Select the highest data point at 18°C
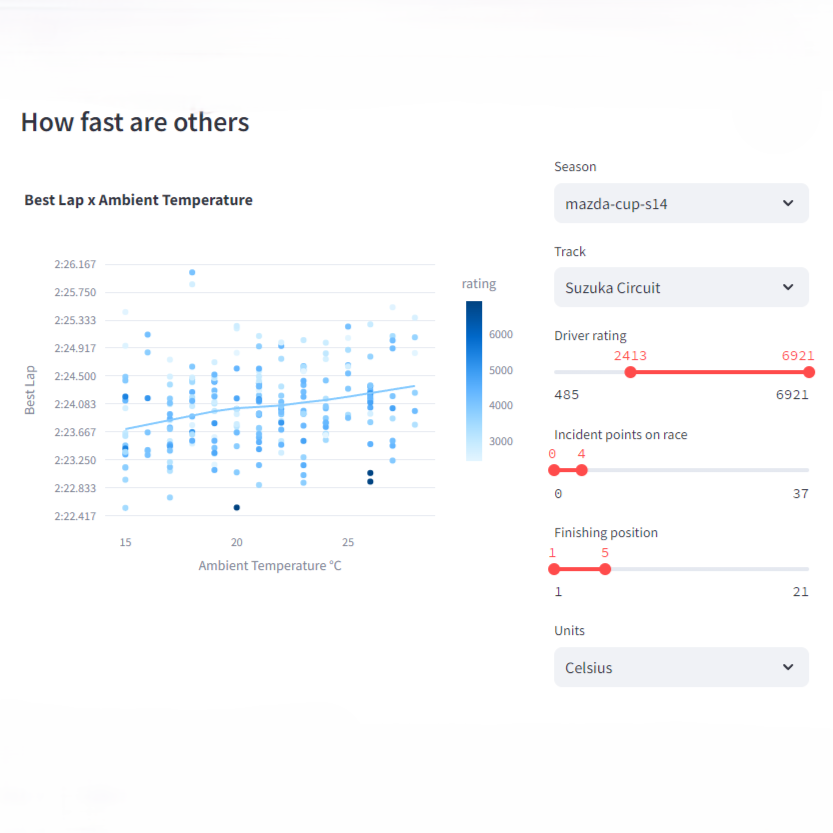This screenshot has width=833, height=833. point(192,272)
